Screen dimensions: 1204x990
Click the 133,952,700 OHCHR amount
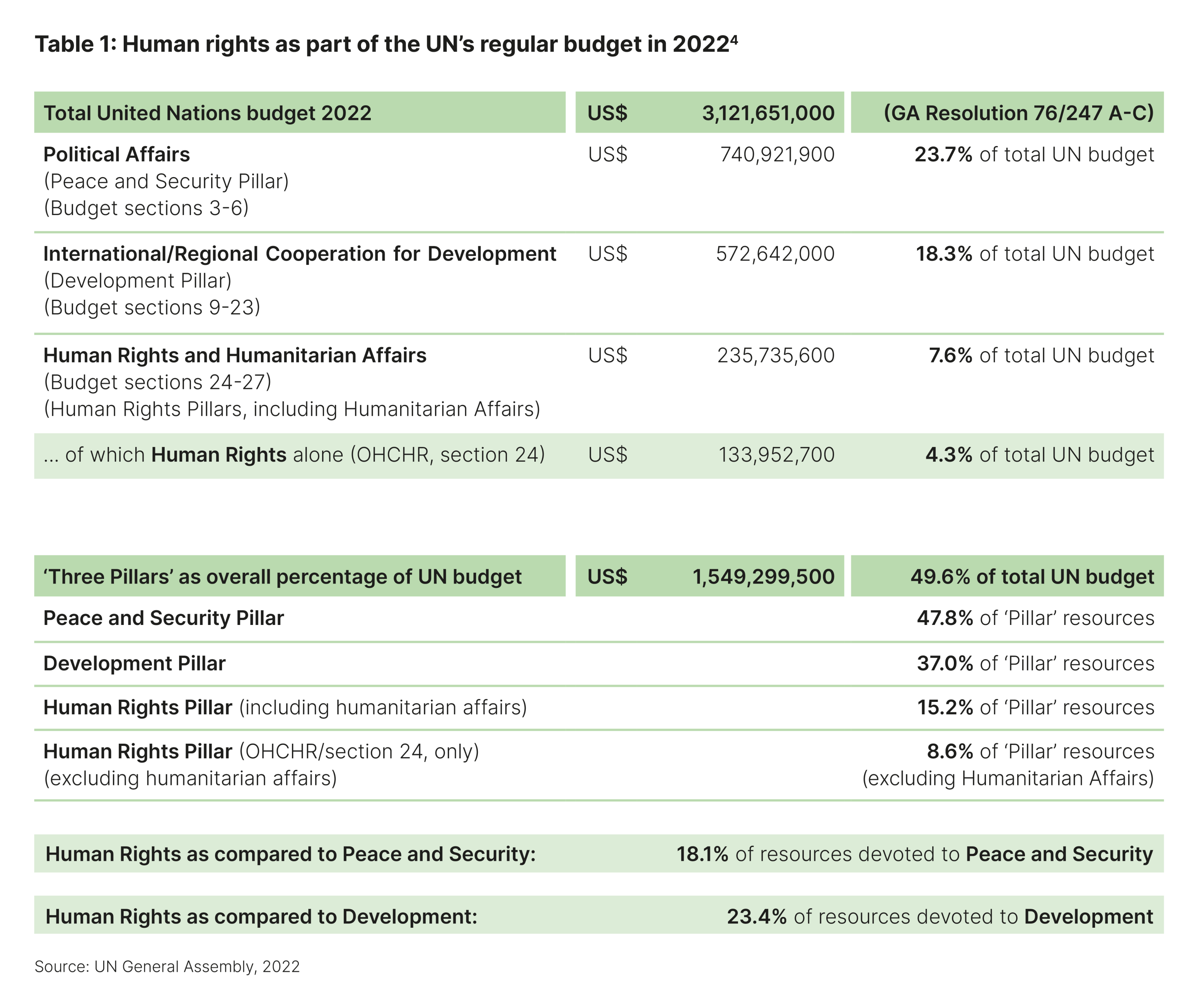776,454
